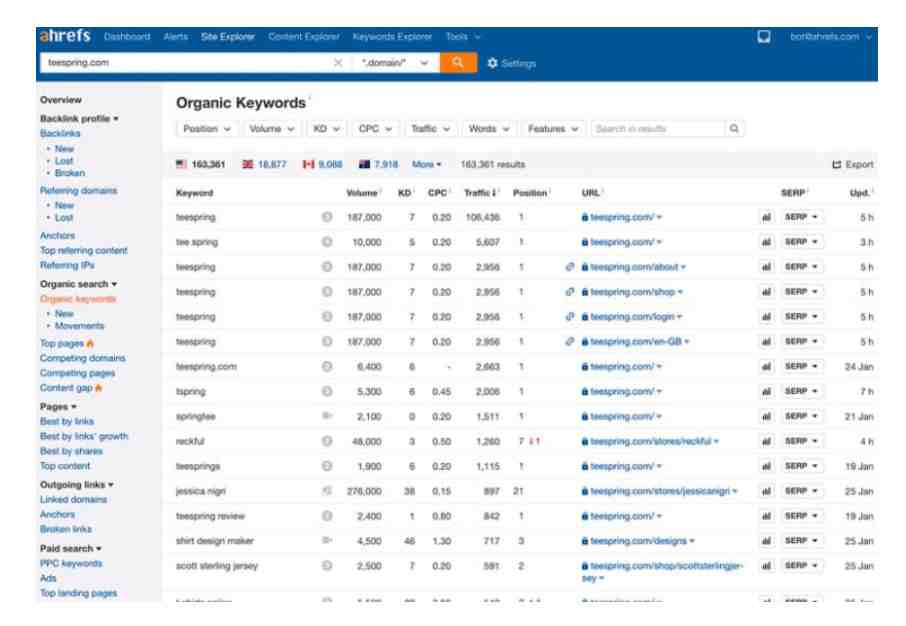Click the keyword info icon in the tee spring row
Screen dimensions: 906x626
tap(327, 242)
